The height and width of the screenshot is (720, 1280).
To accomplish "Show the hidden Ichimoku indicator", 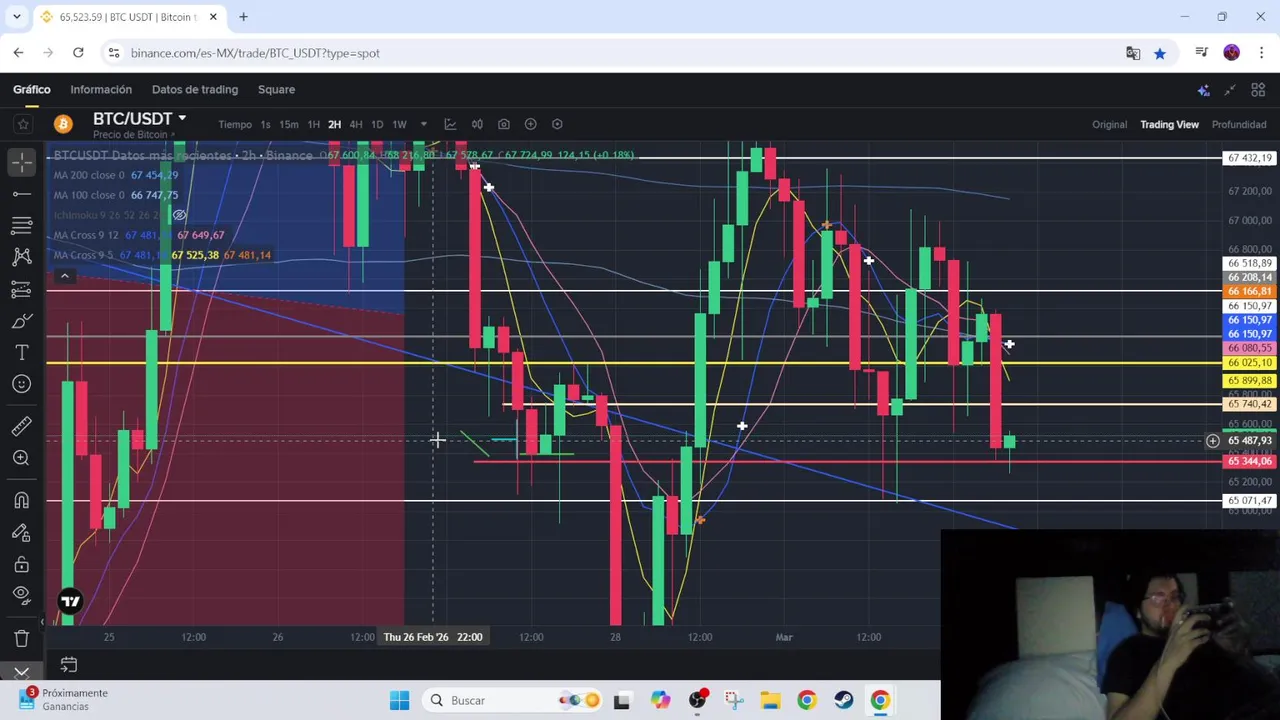I will point(179,215).
